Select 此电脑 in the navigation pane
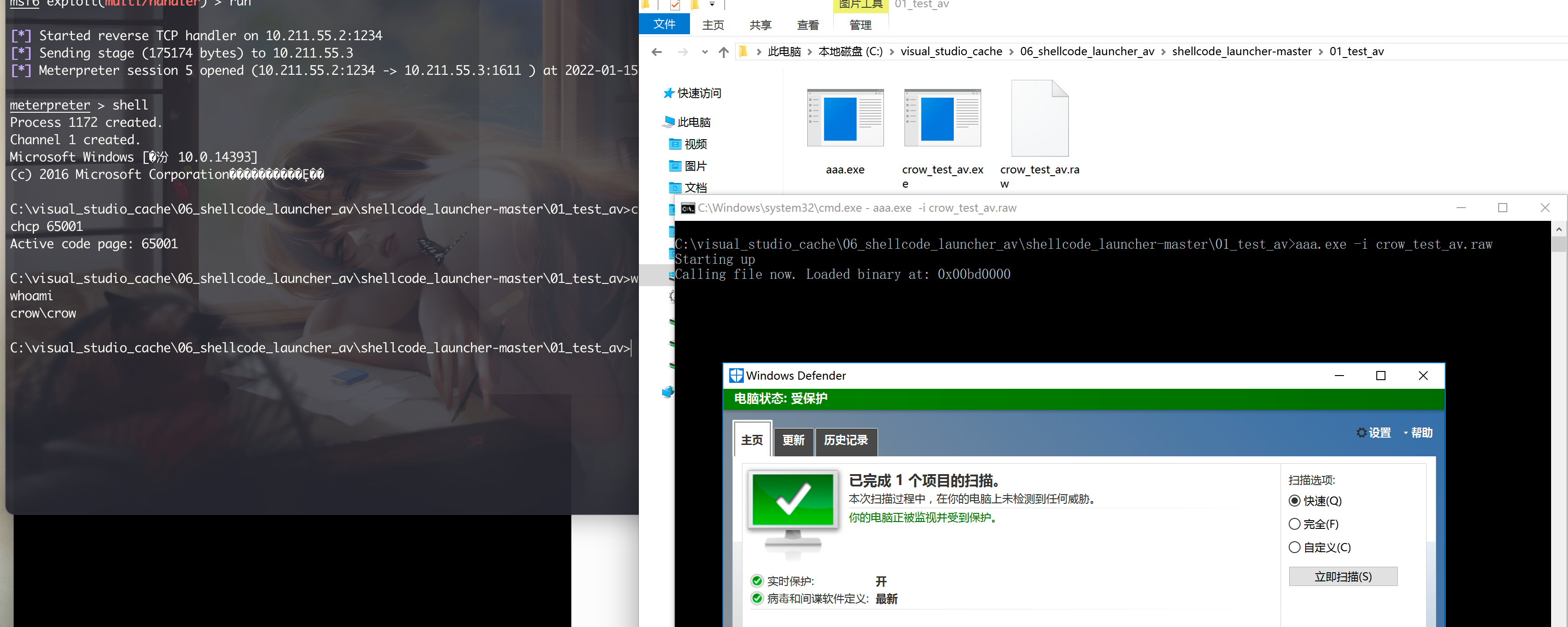Screen dimensions: 1568x627 click(x=687, y=122)
